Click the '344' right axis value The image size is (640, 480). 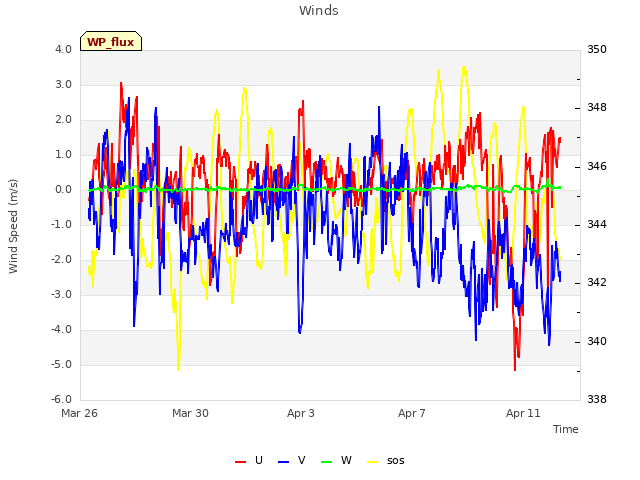(597, 224)
